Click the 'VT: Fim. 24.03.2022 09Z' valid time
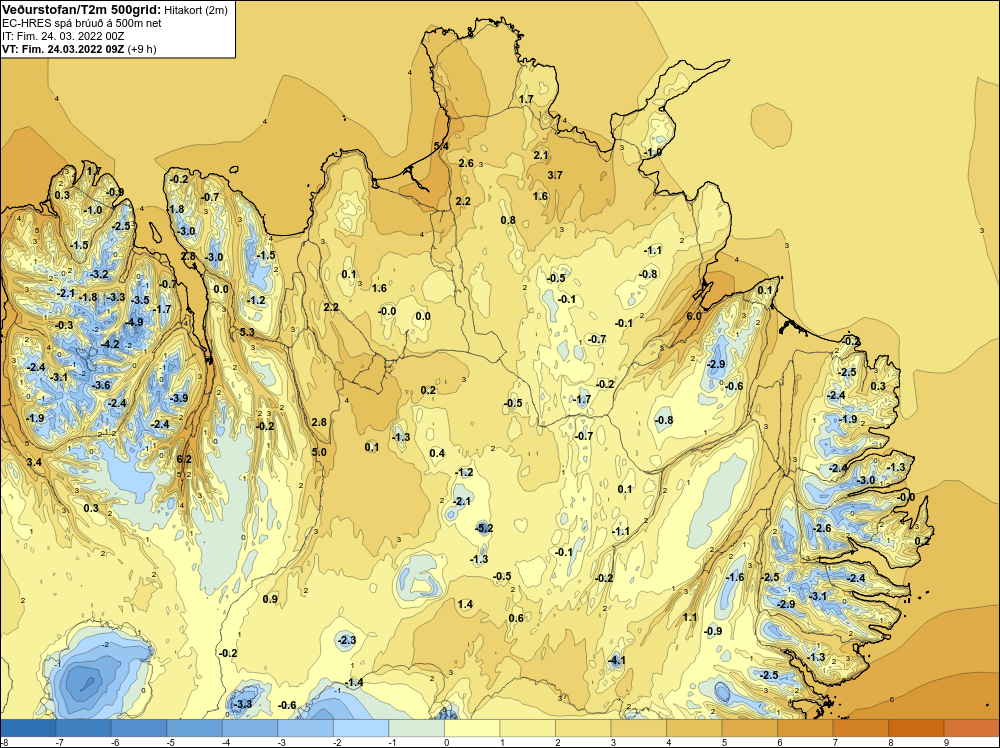1000x748 pixels. coord(64,49)
